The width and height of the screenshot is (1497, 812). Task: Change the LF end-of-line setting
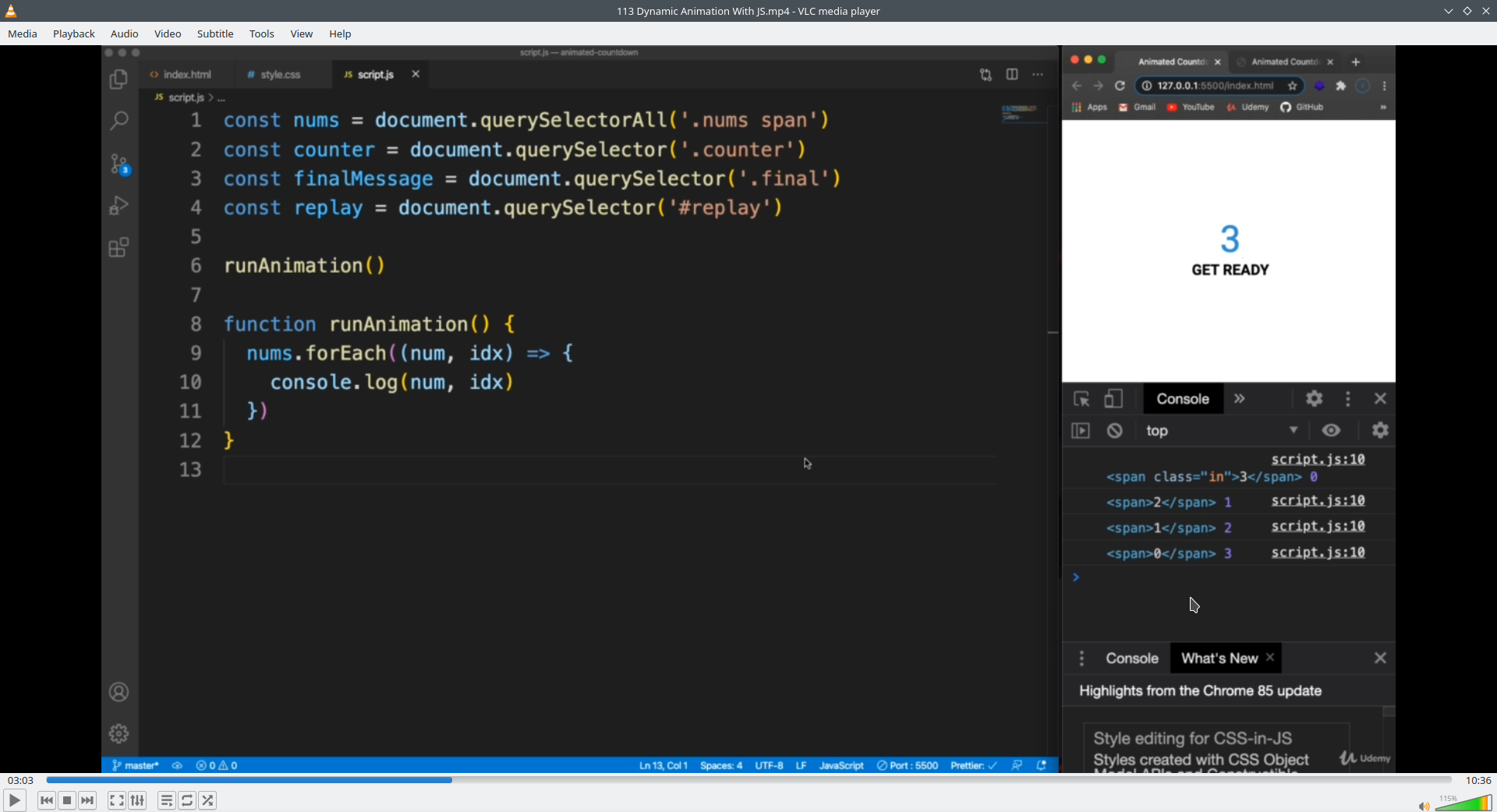801,765
